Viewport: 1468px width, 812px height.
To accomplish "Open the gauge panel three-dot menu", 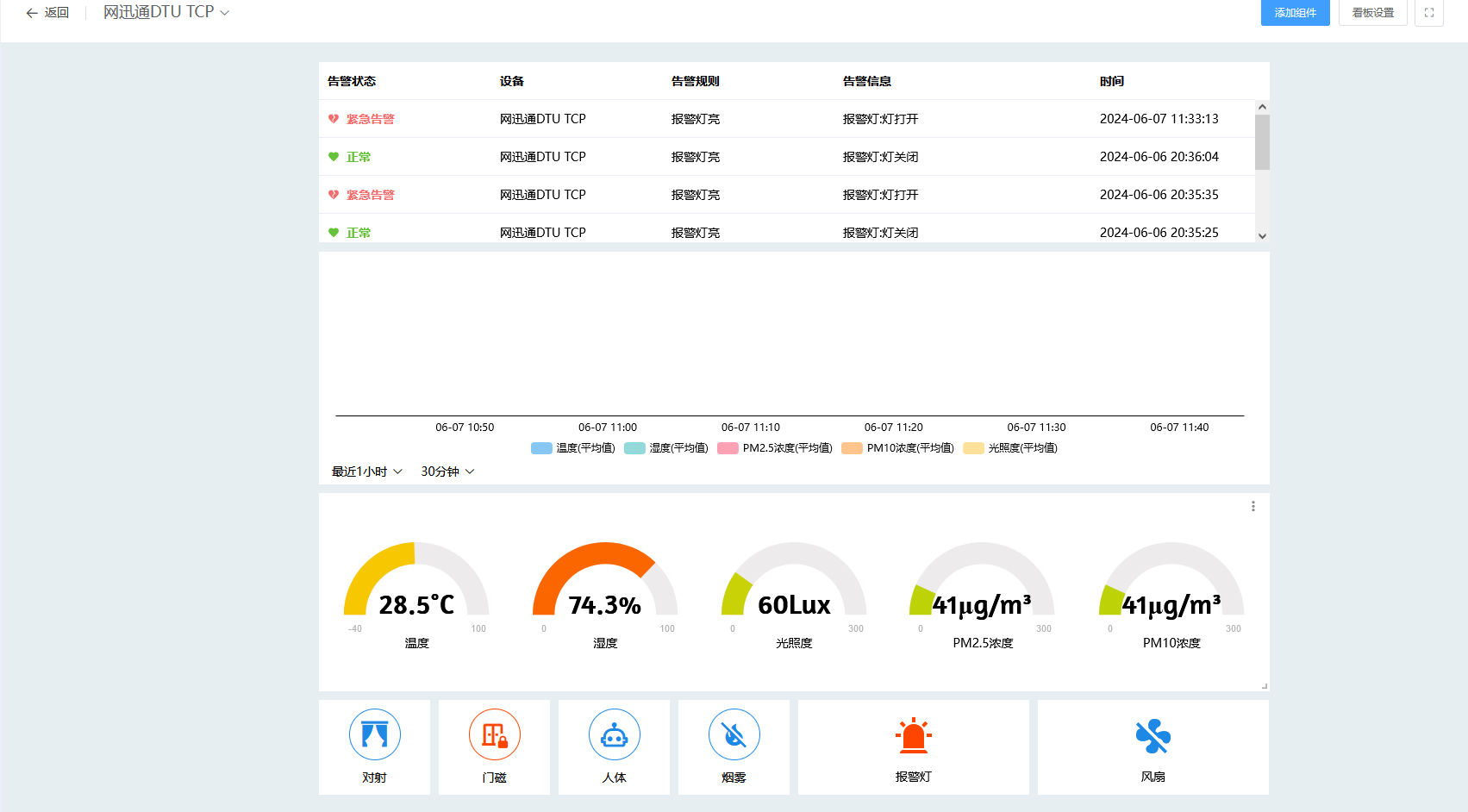I will click(x=1252, y=507).
